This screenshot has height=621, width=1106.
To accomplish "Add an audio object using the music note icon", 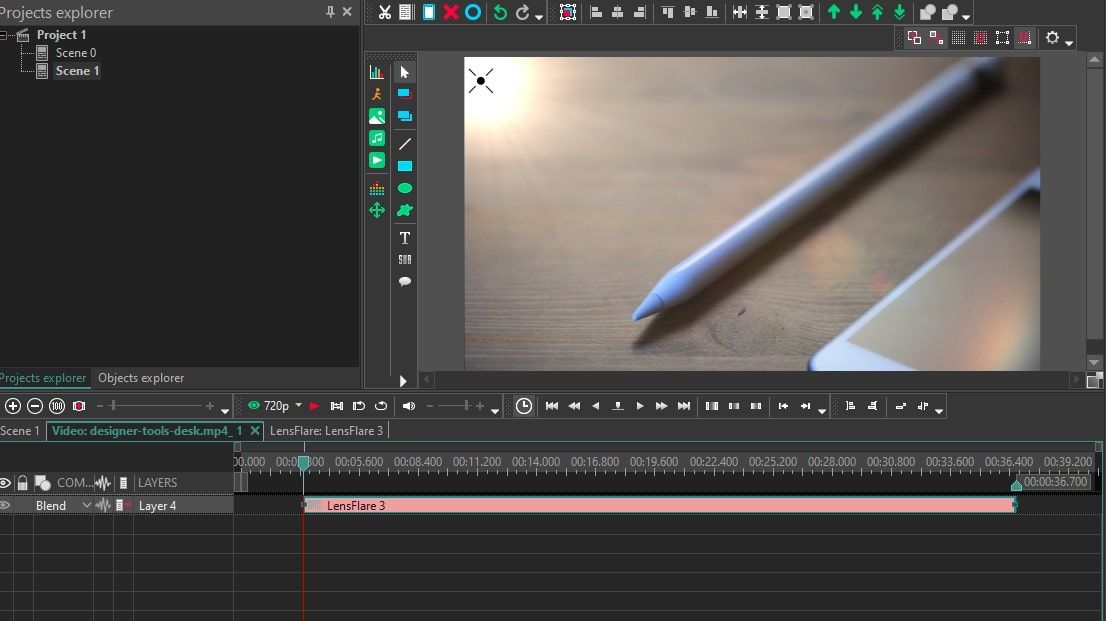I will point(377,137).
